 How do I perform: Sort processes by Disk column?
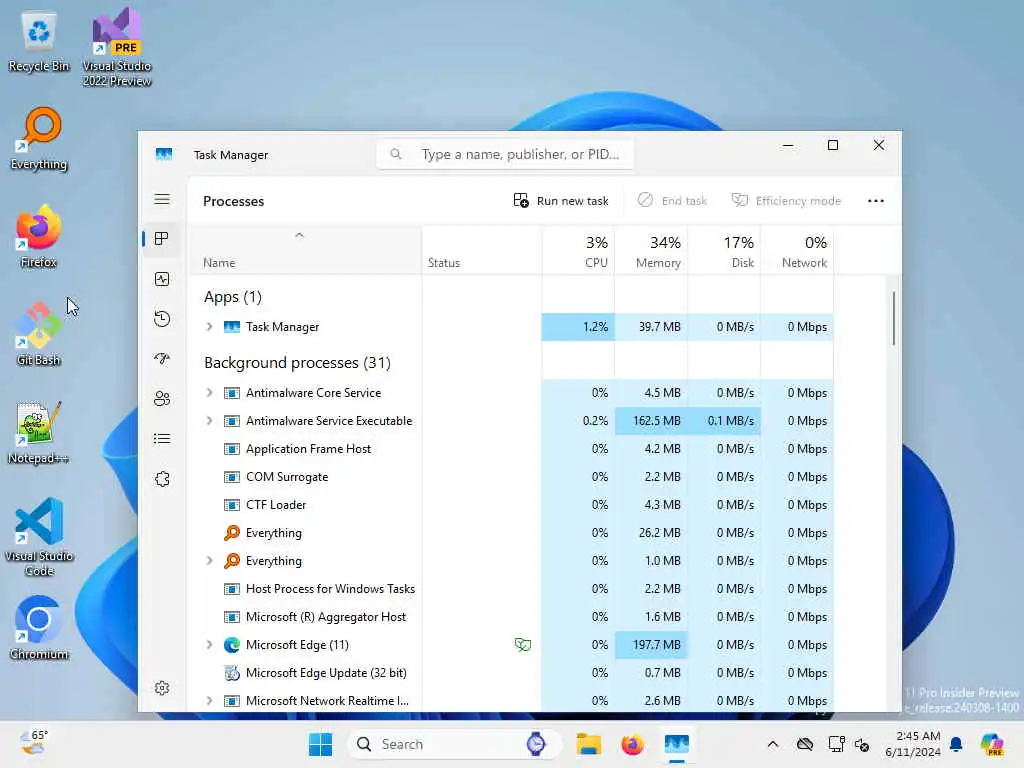point(724,251)
